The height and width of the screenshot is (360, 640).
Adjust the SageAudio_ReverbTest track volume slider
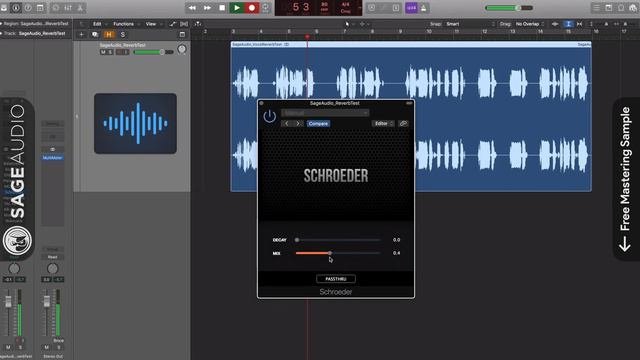point(153,52)
